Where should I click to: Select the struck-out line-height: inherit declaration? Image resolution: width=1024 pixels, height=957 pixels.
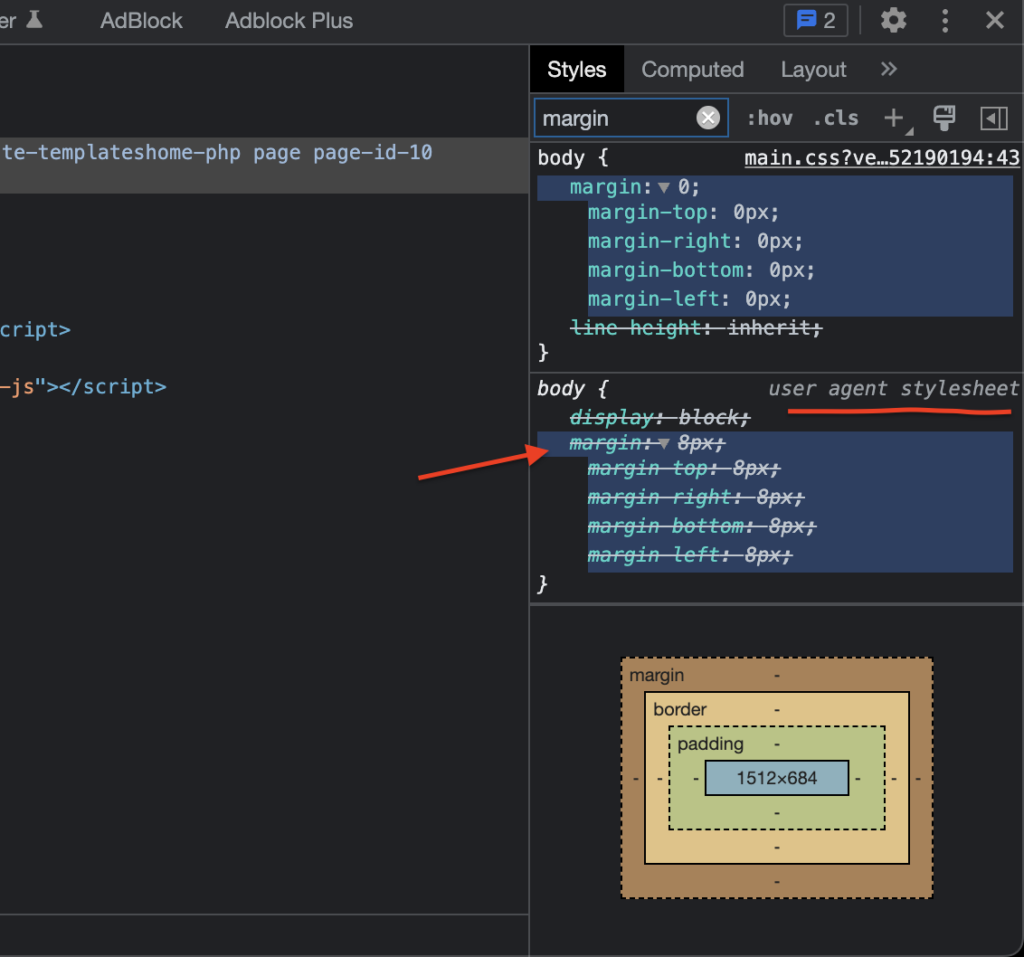coord(696,327)
